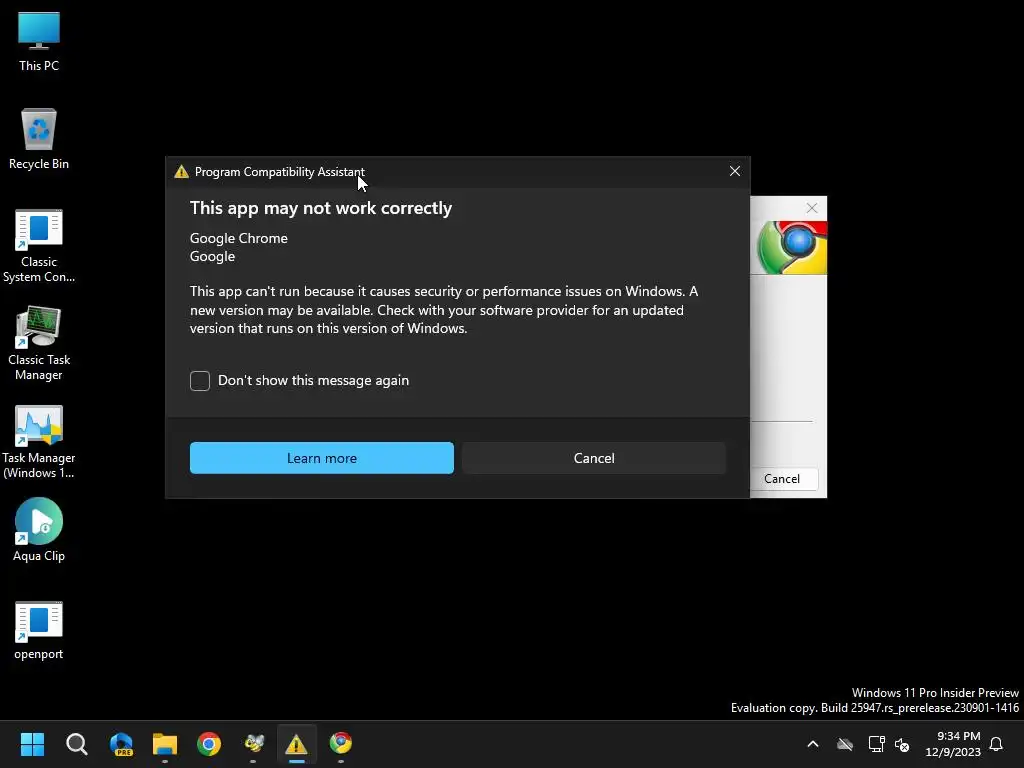1024x768 pixels.
Task: Close the Program Compatibility Assistant window
Action: coord(735,171)
